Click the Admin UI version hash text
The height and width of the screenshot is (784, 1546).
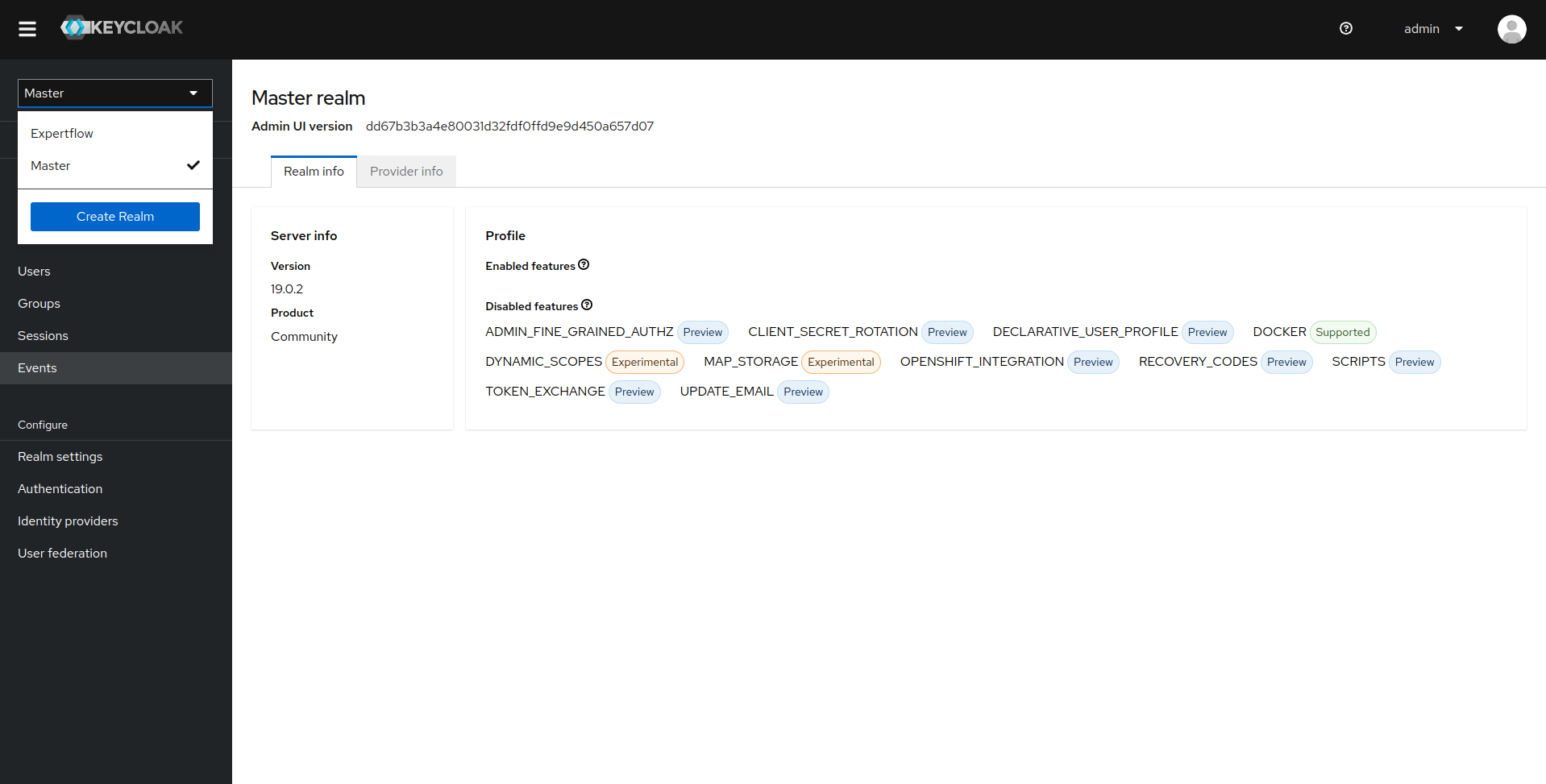coord(509,126)
